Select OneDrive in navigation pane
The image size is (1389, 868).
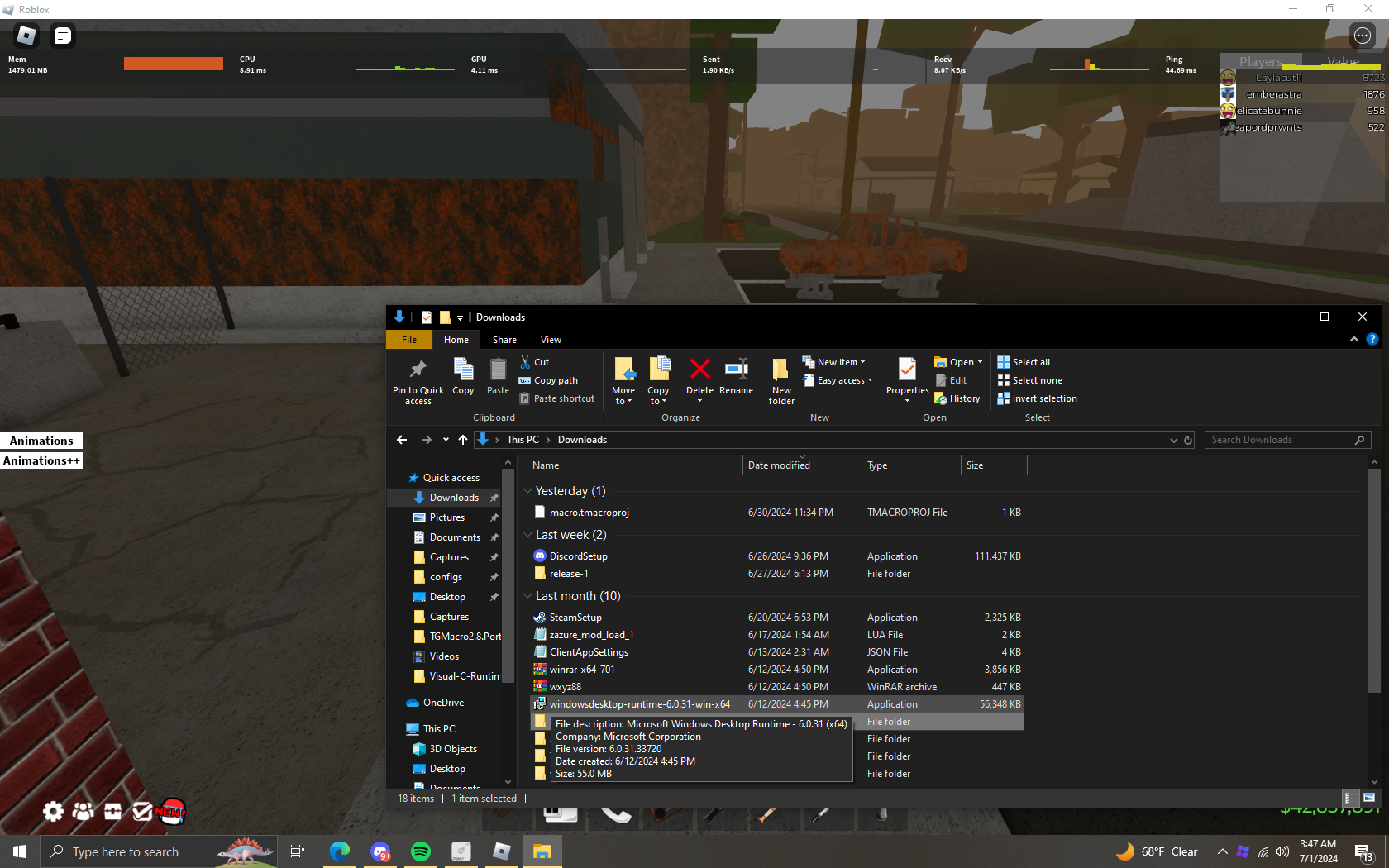443,703
